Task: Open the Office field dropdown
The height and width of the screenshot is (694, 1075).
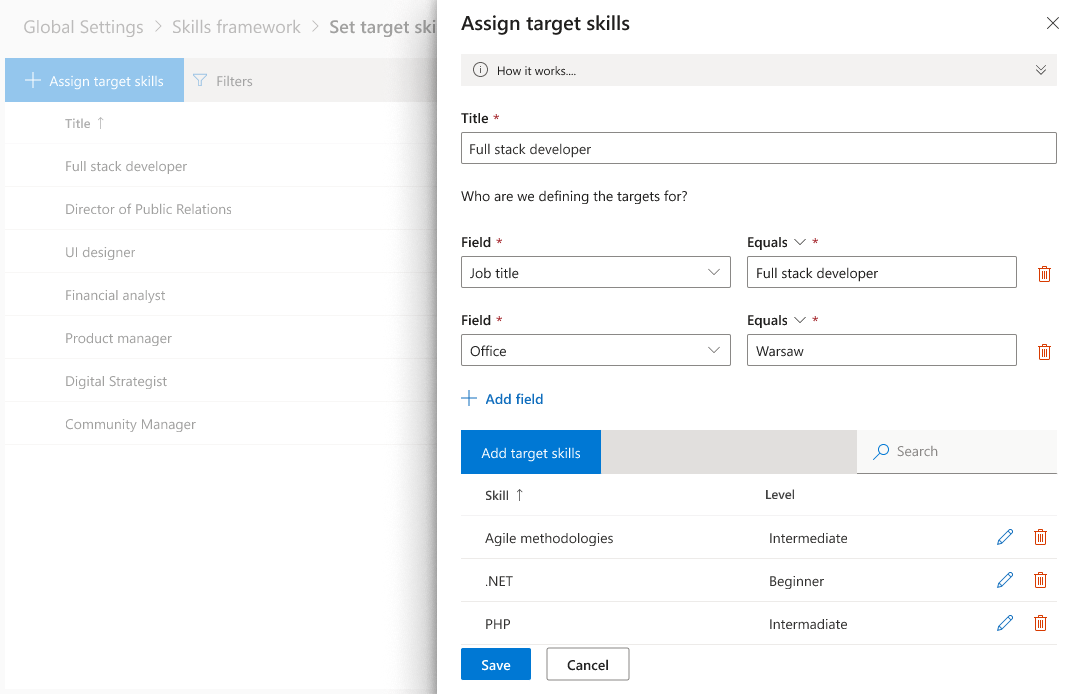Action: pos(596,351)
